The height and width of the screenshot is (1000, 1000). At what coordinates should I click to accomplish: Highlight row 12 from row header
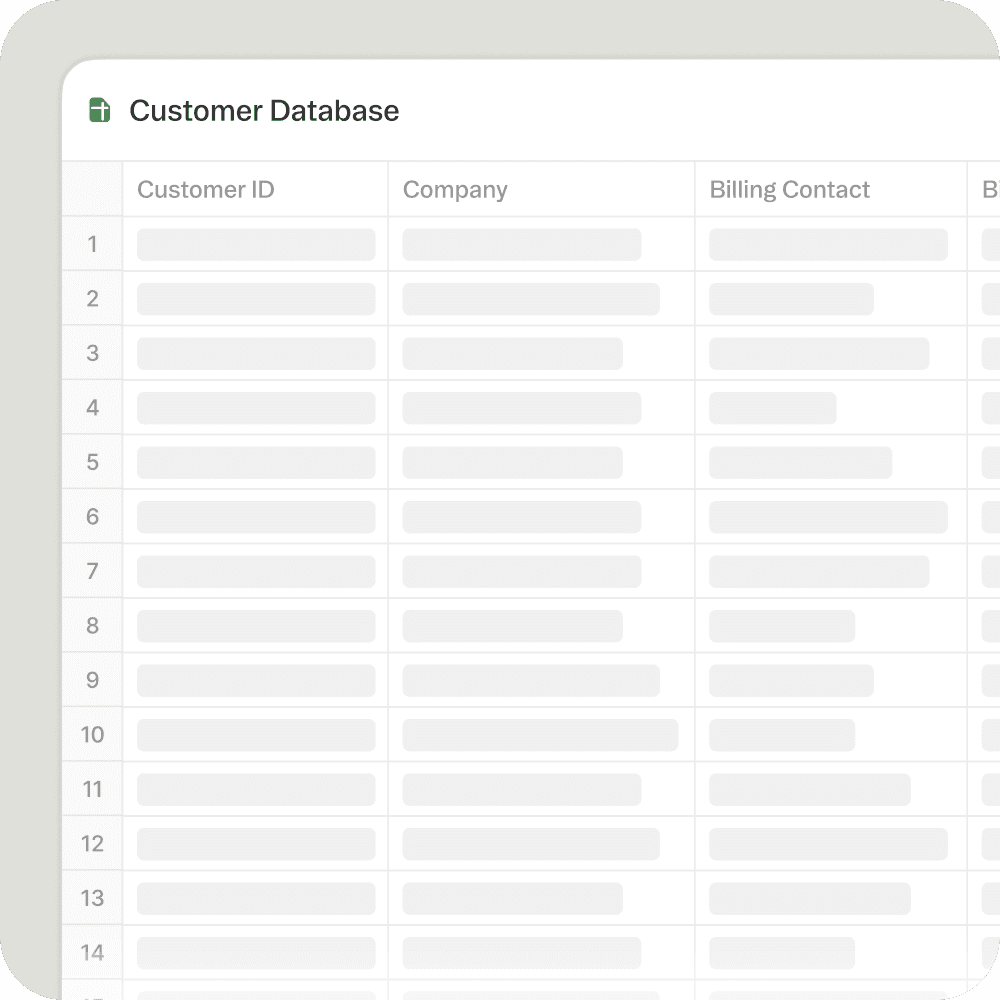point(92,844)
